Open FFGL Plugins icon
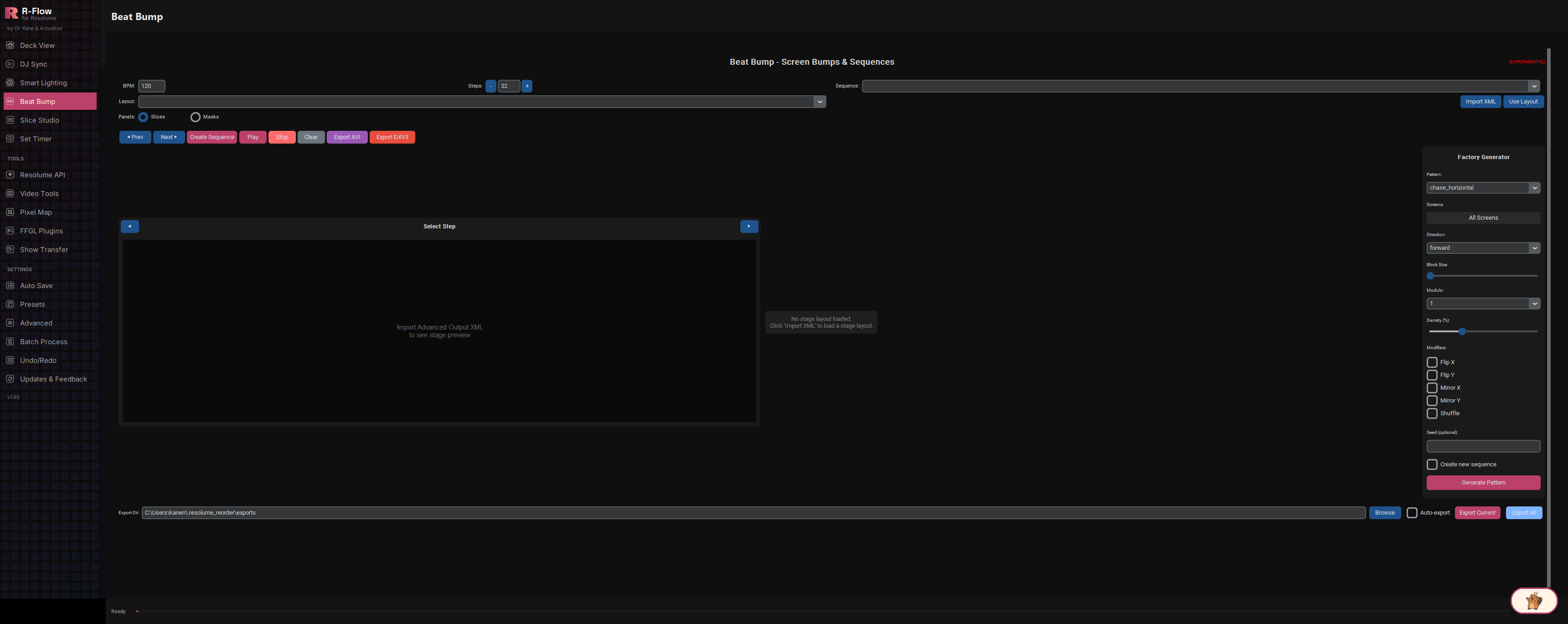This screenshot has height=624, width=1568. pyautogui.click(x=10, y=231)
